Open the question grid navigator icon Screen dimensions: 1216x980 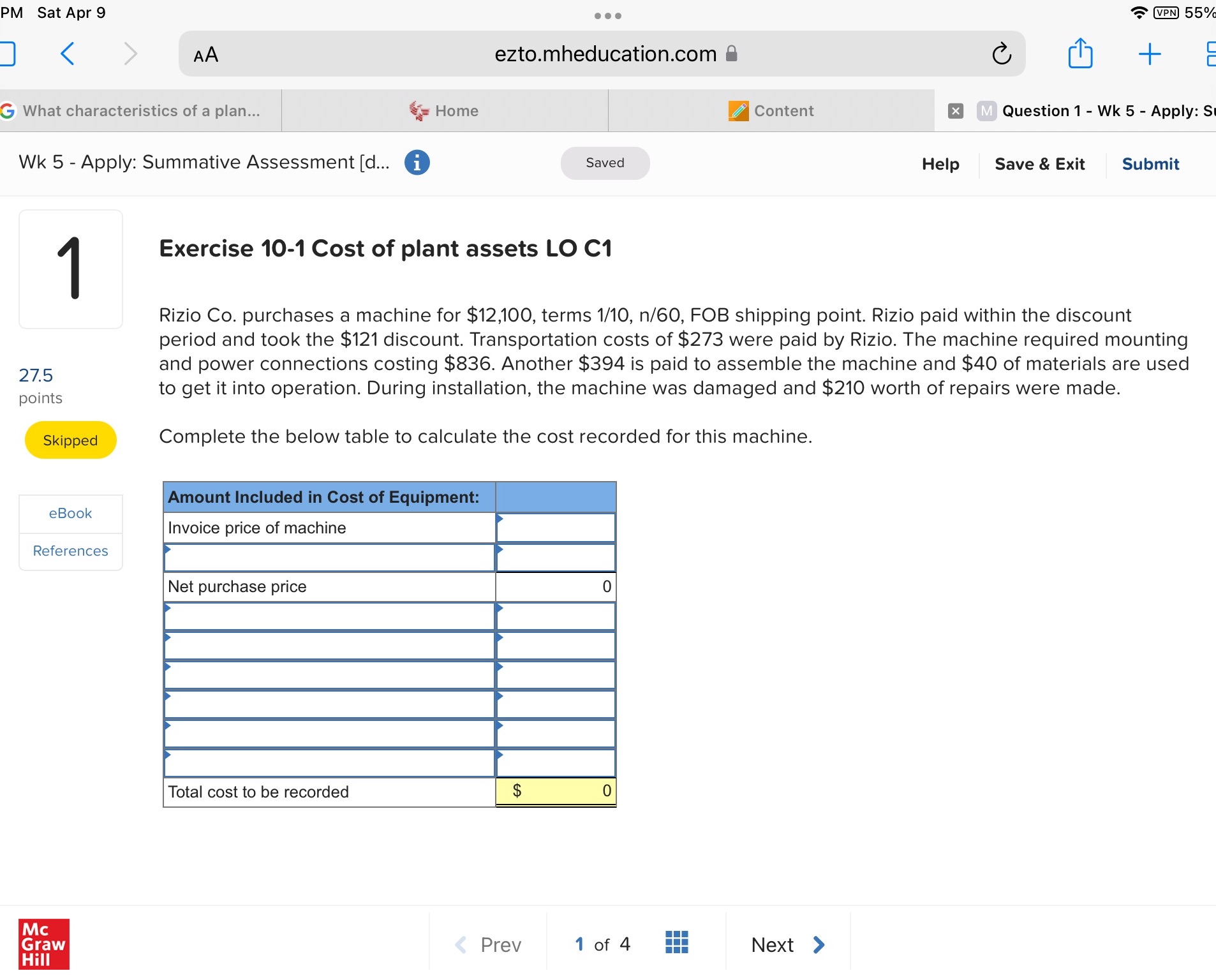[x=677, y=942]
